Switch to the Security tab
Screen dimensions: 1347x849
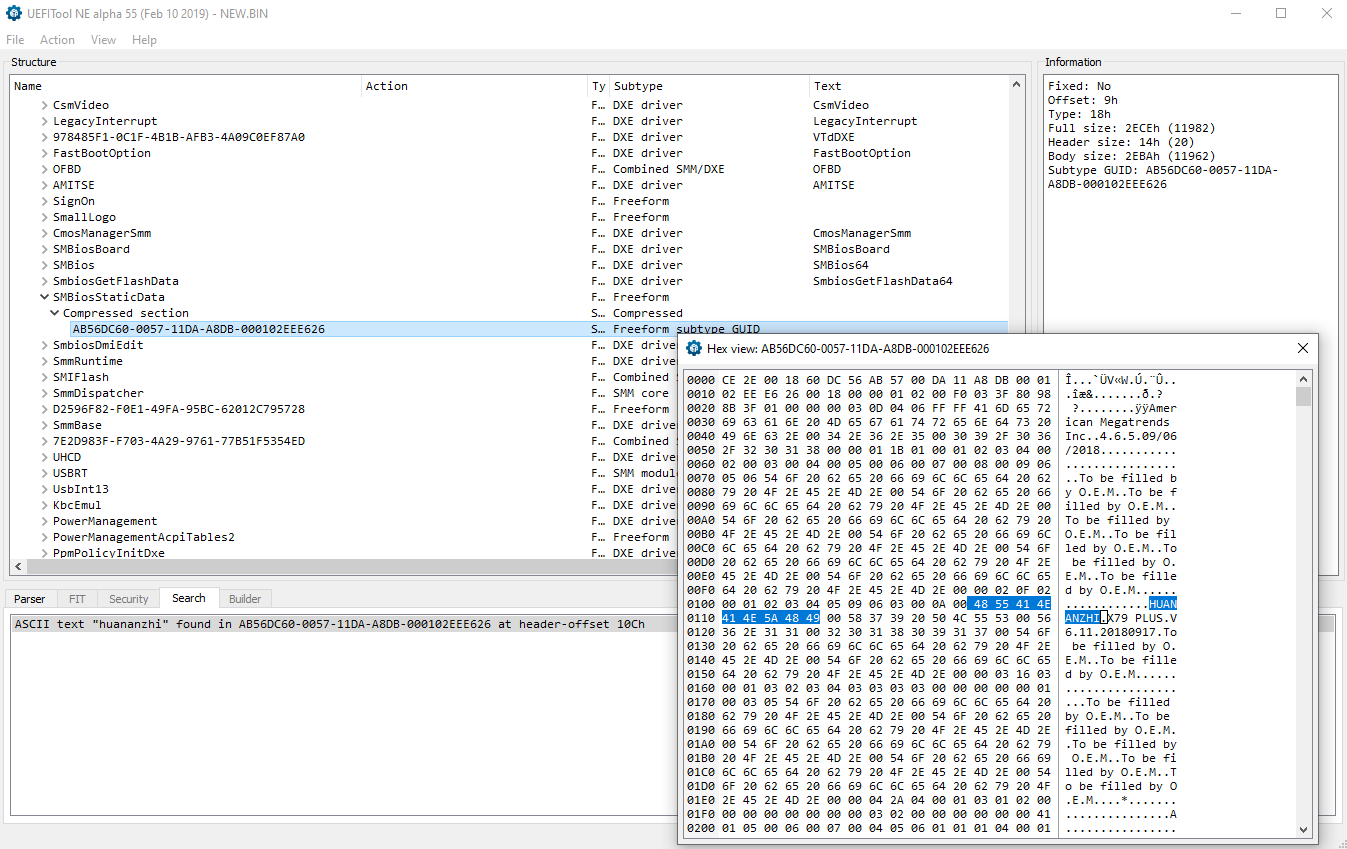pos(129,599)
